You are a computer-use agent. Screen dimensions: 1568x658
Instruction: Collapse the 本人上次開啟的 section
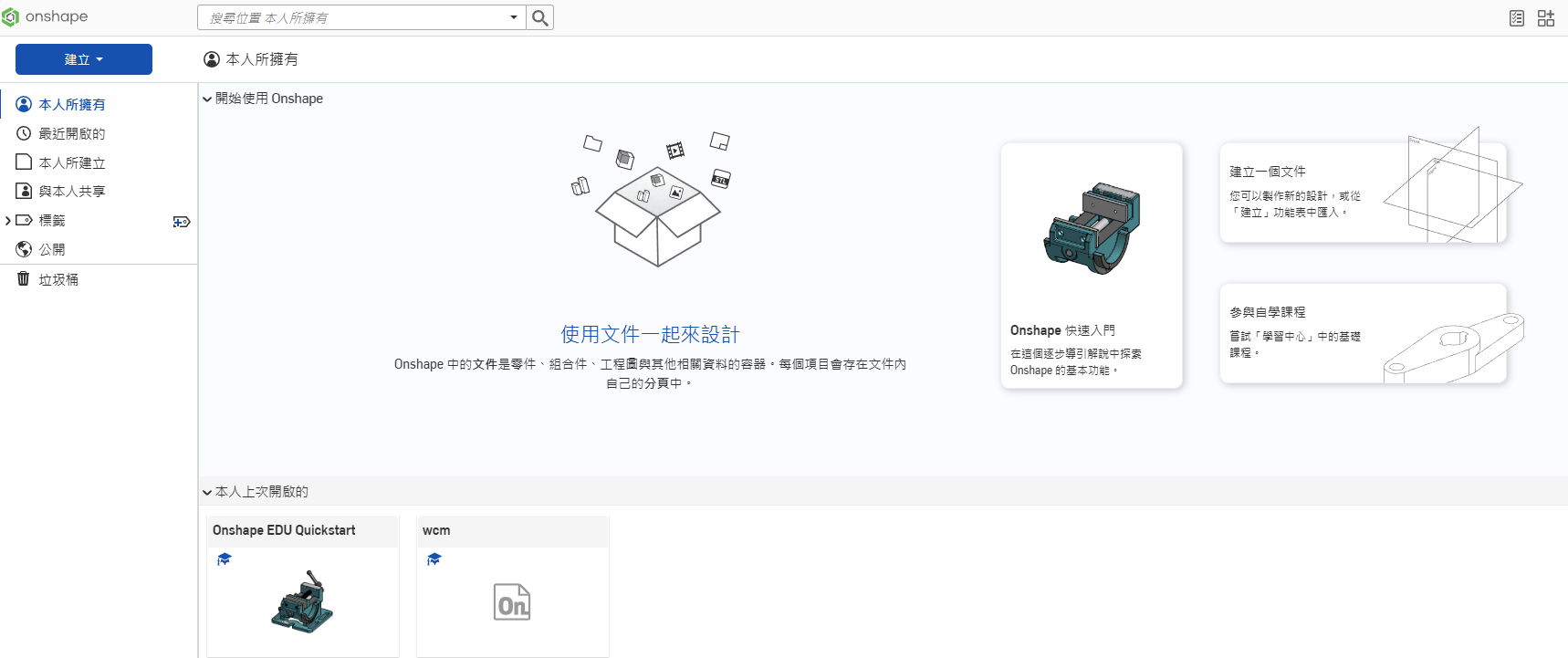pos(207,492)
